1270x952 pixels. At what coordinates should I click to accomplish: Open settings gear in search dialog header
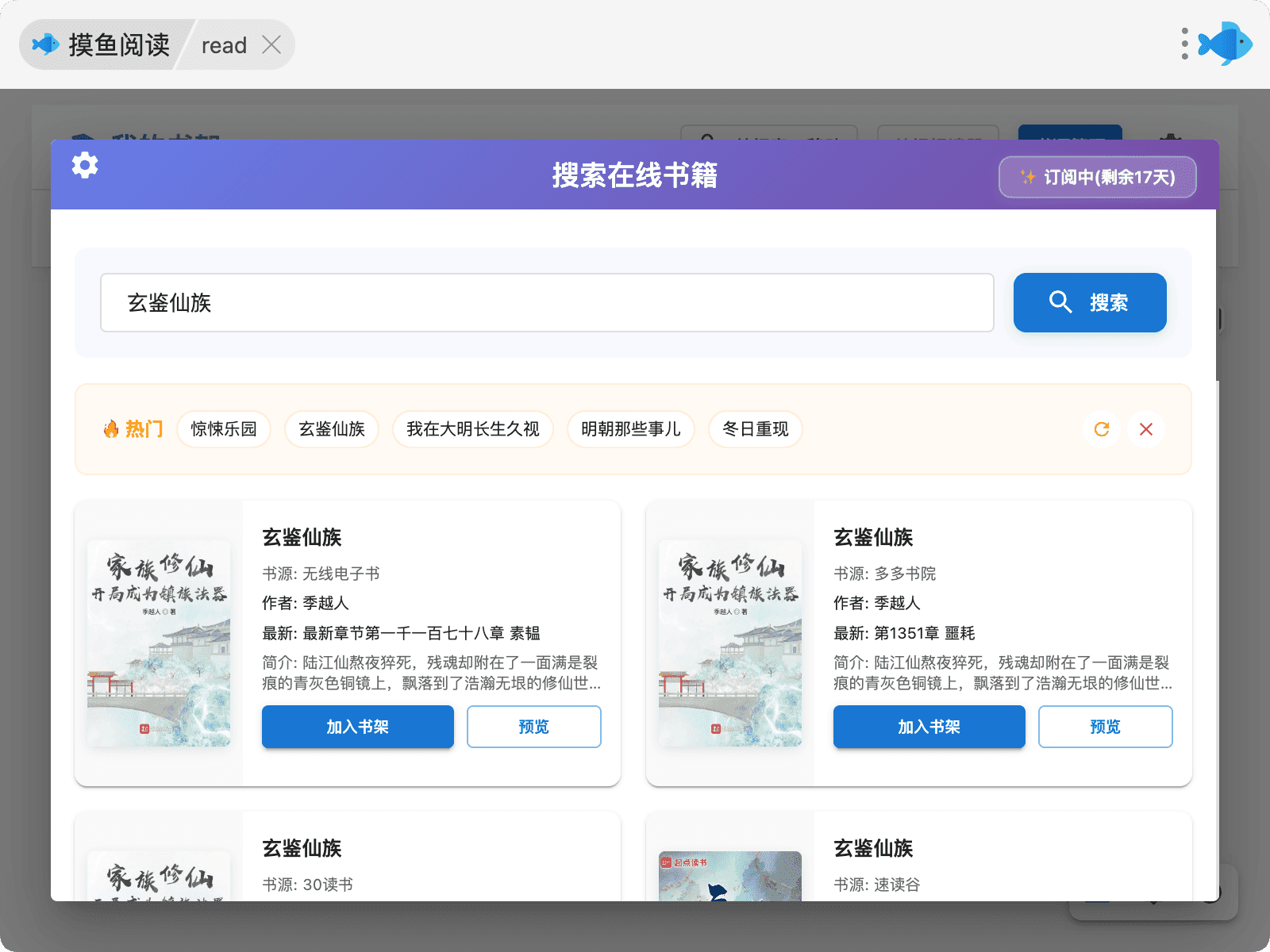click(x=85, y=165)
